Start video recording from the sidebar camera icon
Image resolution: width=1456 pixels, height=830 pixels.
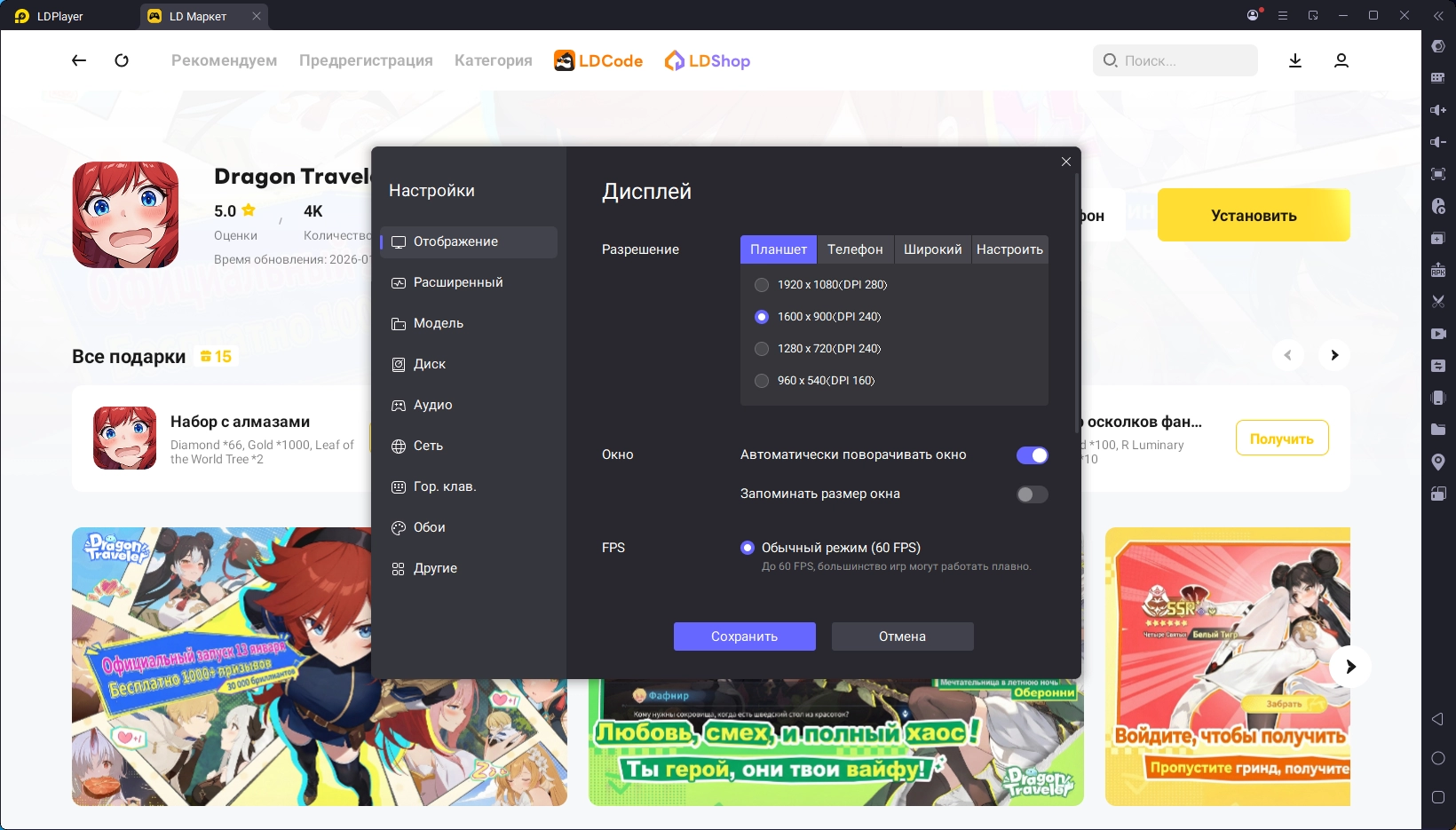[1438, 334]
